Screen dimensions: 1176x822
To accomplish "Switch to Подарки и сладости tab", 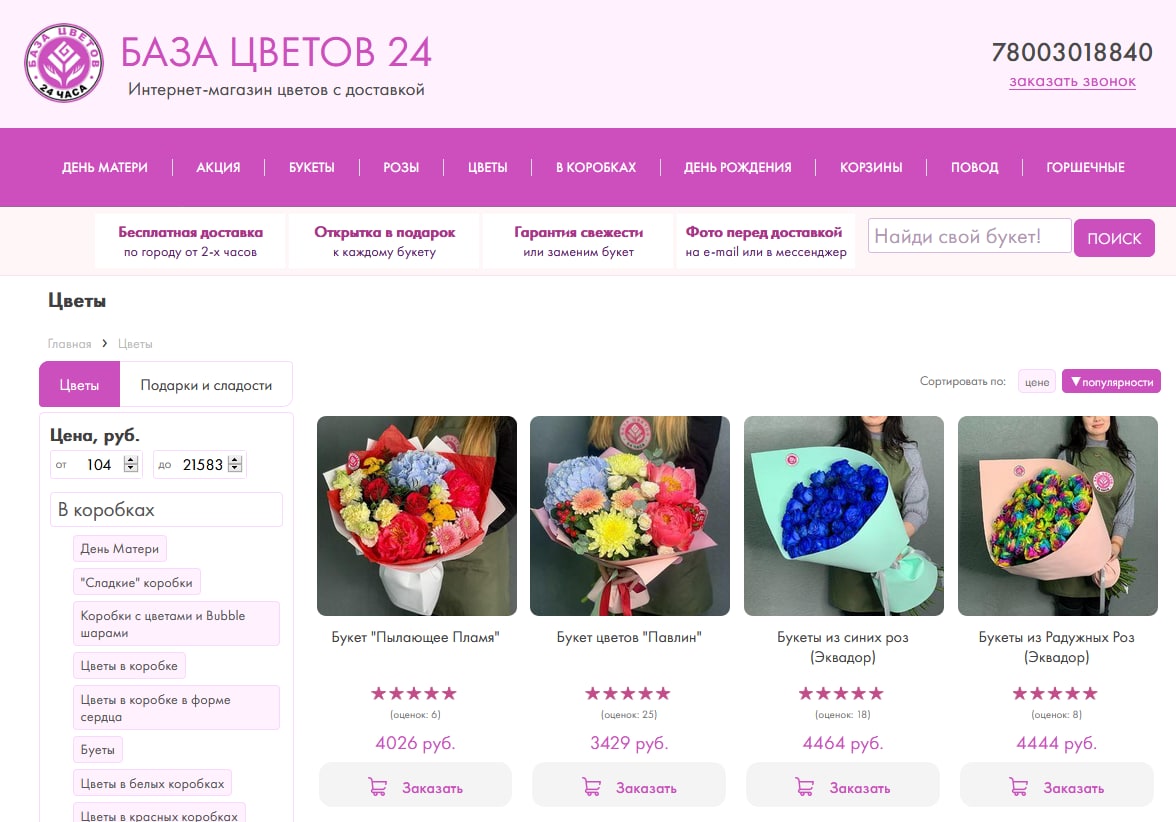I will click(206, 385).
